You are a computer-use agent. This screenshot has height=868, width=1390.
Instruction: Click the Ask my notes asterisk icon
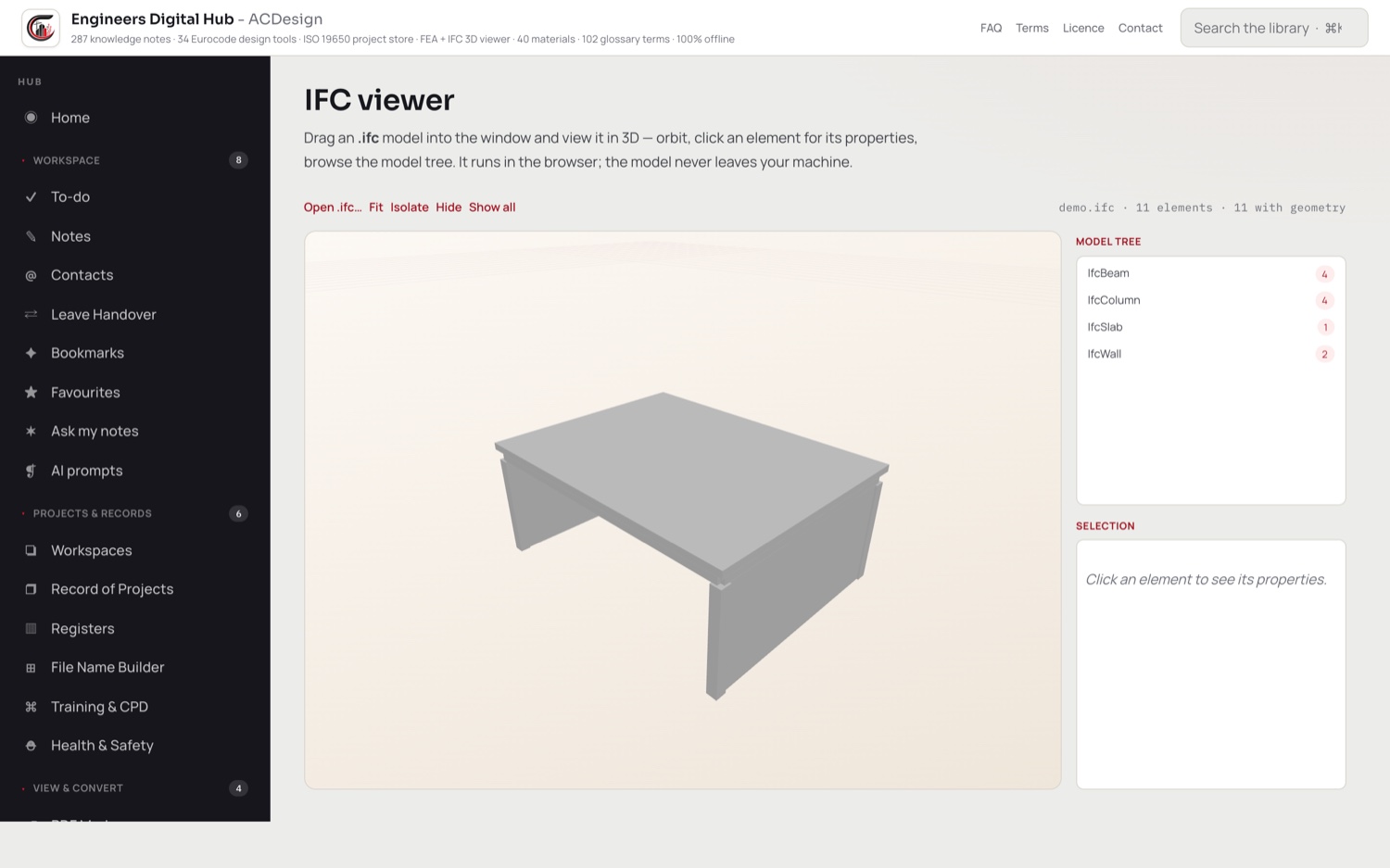coord(31,431)
